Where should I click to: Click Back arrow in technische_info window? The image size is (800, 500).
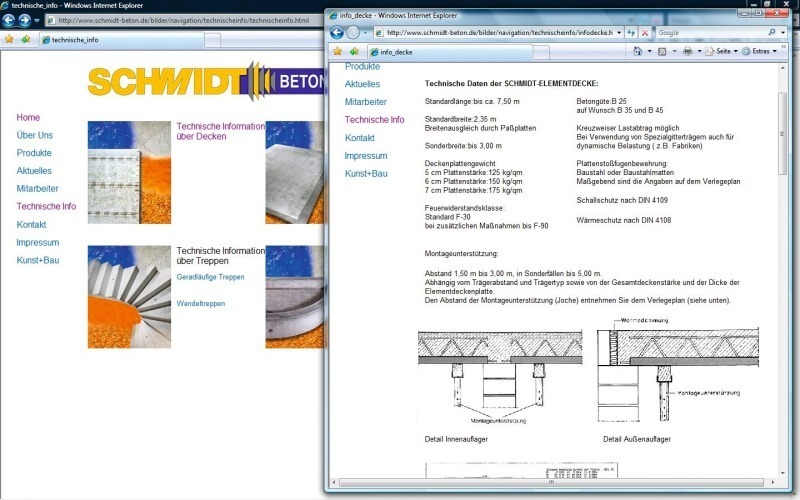[x=9, y=20]
